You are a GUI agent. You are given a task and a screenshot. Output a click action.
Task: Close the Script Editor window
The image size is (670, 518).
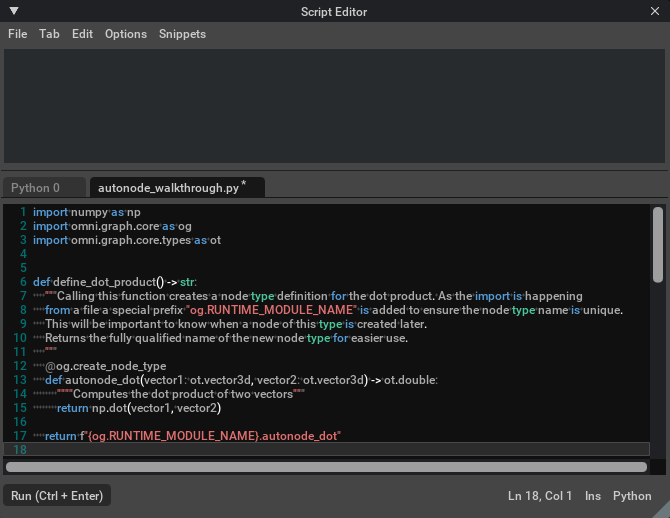point(655,11)
